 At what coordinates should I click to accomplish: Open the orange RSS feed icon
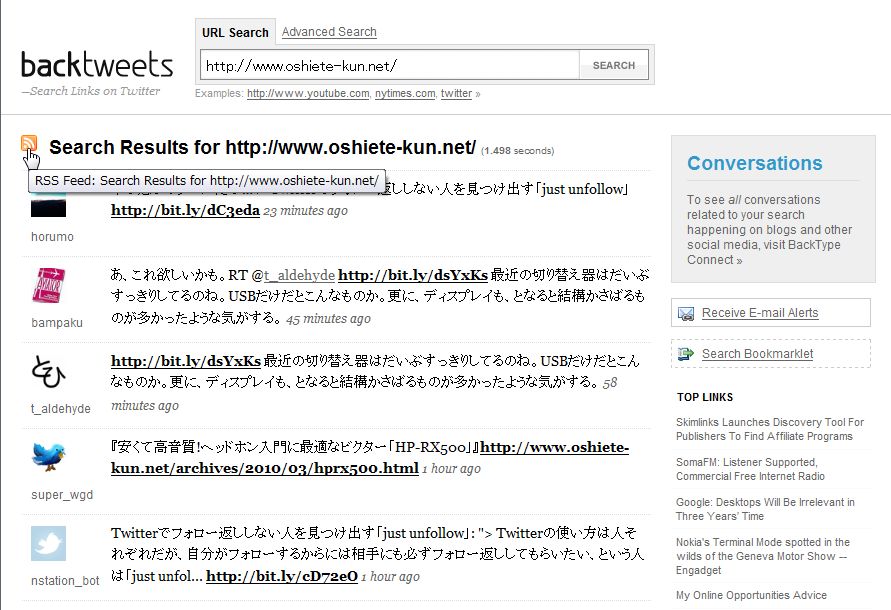pyautogui.click(x=29, y=144)
